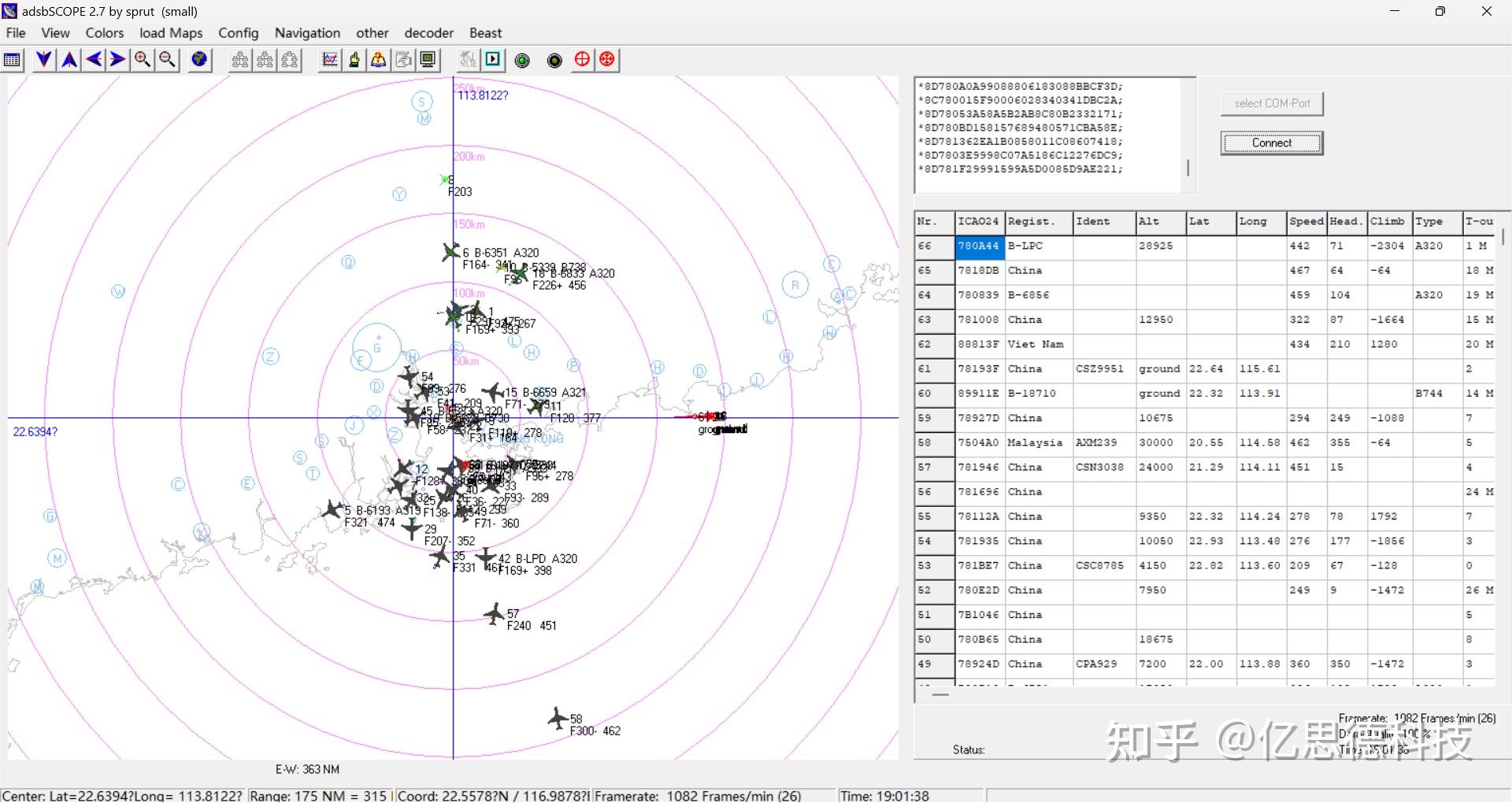Expand the decoder menu

click(428, 33)
